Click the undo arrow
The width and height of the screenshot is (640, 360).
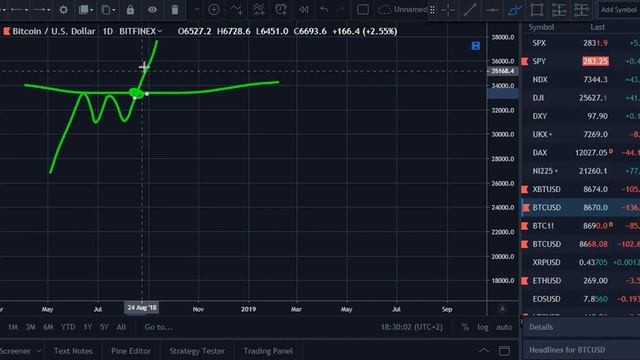[x=324, y=9]
